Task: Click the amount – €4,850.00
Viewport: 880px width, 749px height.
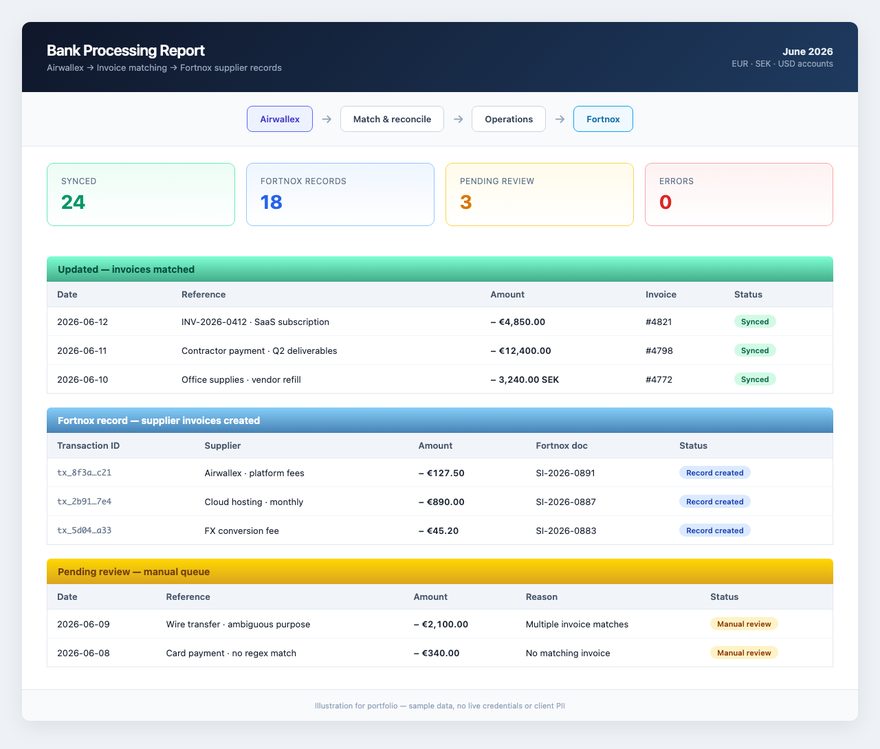Action: (x=517, y=322)
